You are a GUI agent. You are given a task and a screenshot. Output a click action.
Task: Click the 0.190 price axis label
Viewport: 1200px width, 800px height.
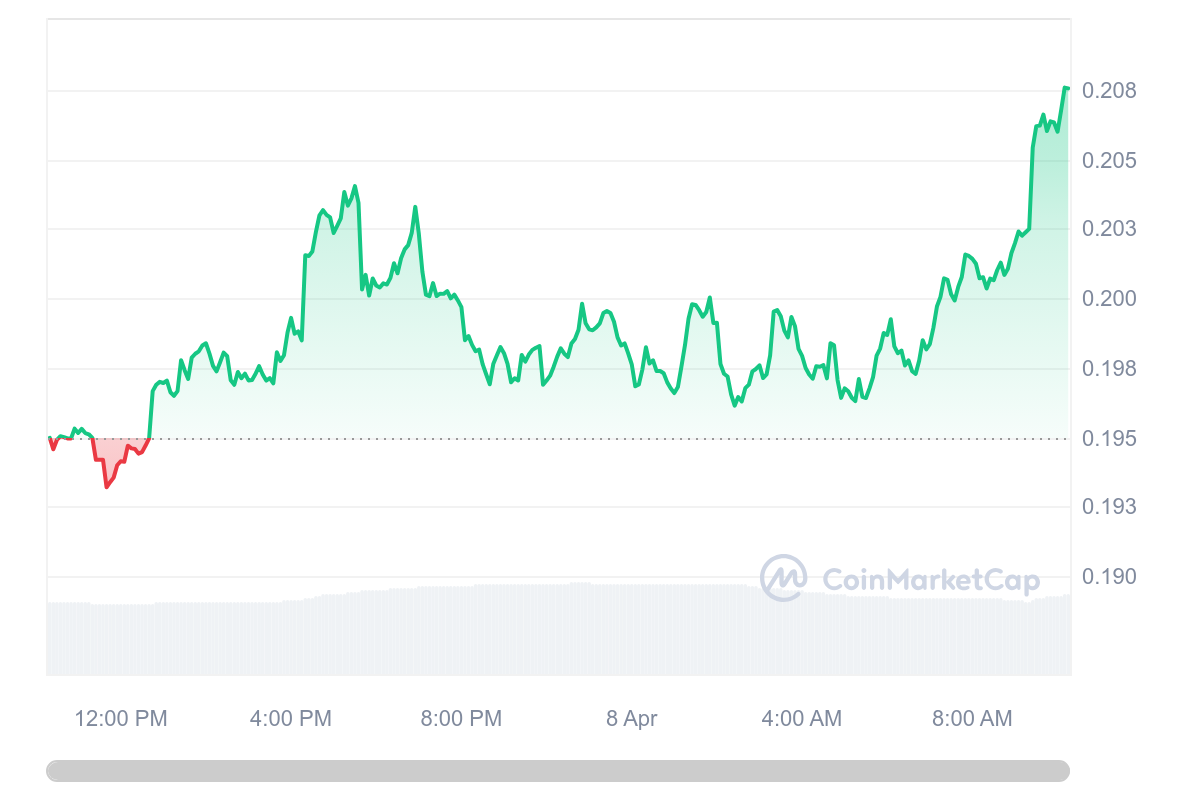coord(1111,577)
